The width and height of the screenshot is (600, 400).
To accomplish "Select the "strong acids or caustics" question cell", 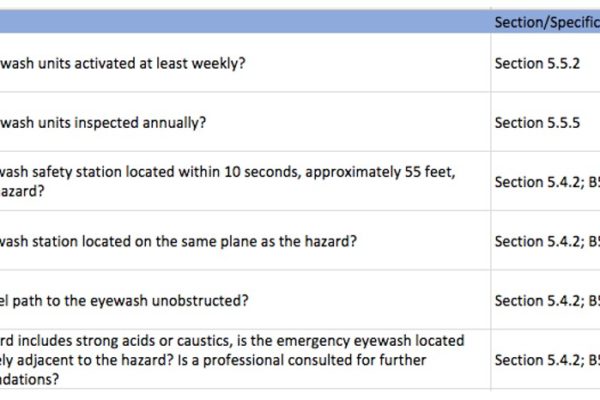I will [245, 359].
